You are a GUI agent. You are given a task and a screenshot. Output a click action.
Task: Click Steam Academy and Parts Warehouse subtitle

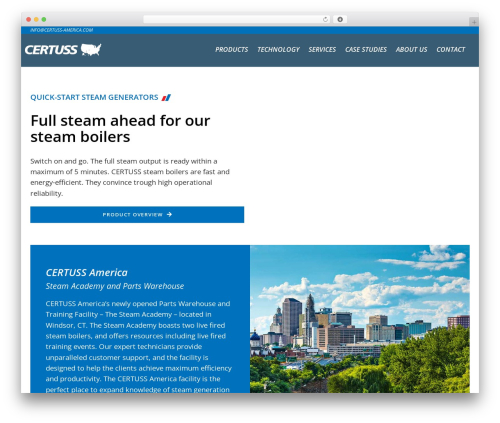pyautogui.click(x=115, y=286)
